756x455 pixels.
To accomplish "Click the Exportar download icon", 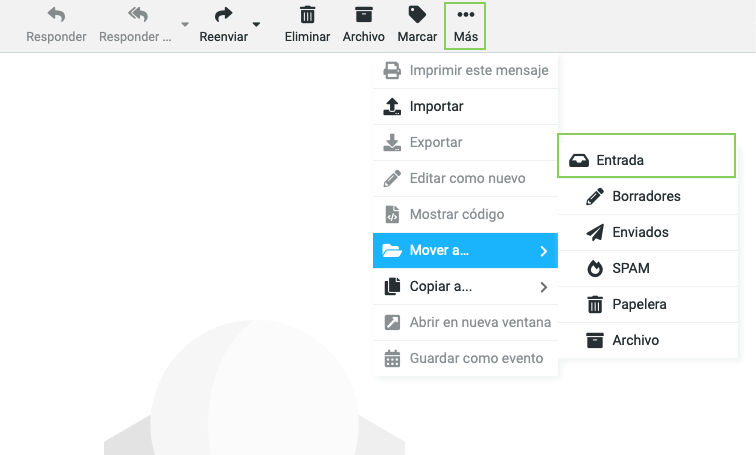I will point(392,143).
